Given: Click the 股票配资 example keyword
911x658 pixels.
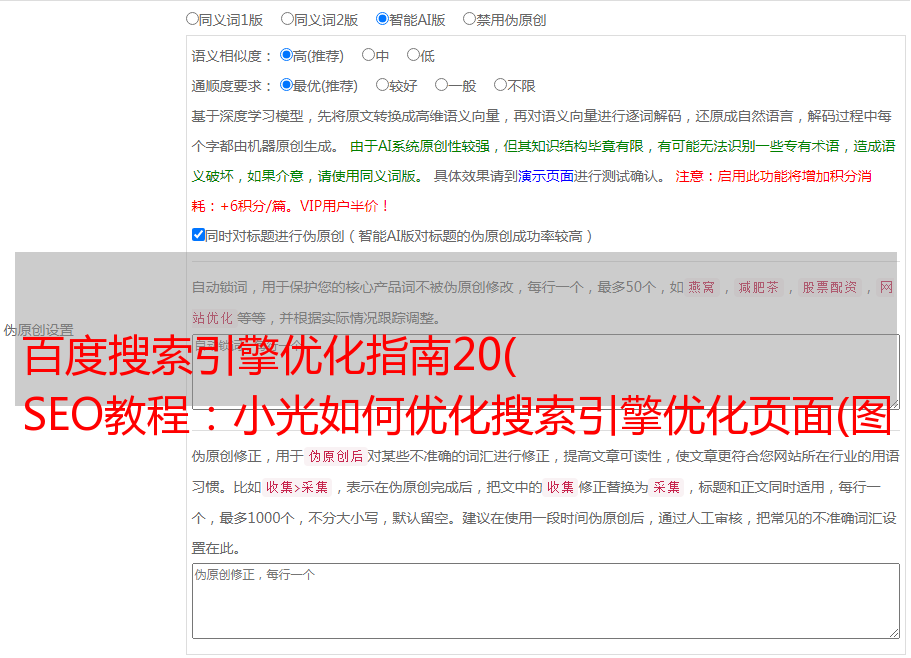Looking at the screenshot, I should click(x=829, y=287).
